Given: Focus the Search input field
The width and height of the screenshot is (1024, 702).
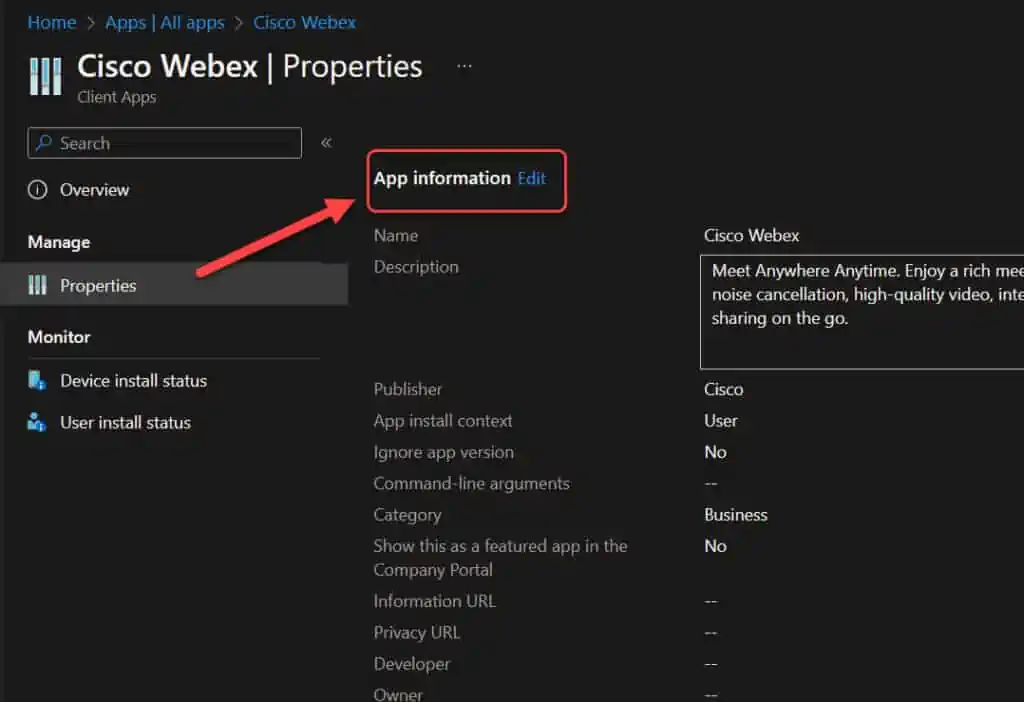Looking at the screenshot, I should click(165, 143).
